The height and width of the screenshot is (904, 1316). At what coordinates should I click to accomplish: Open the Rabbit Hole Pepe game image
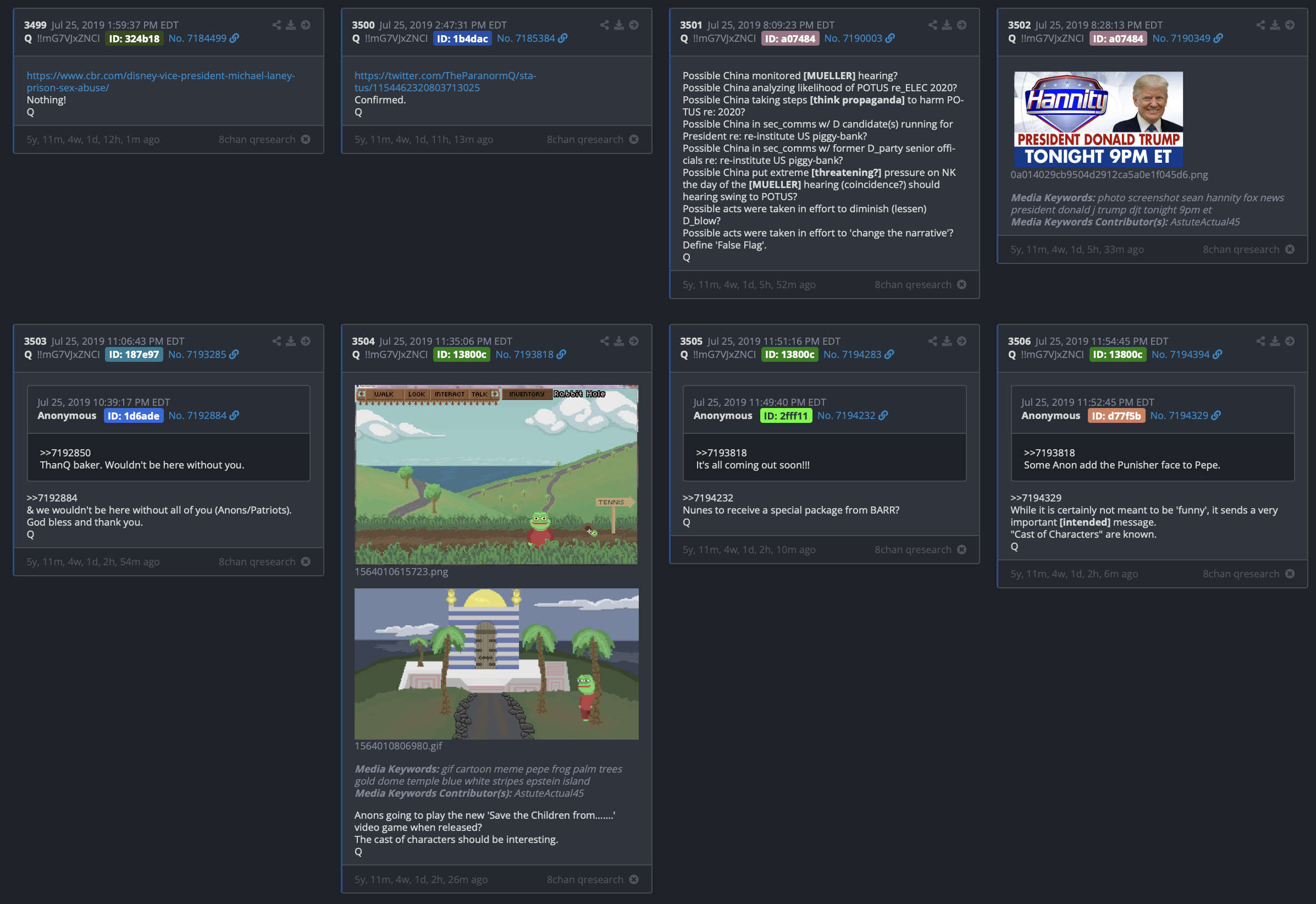(496, 475)
